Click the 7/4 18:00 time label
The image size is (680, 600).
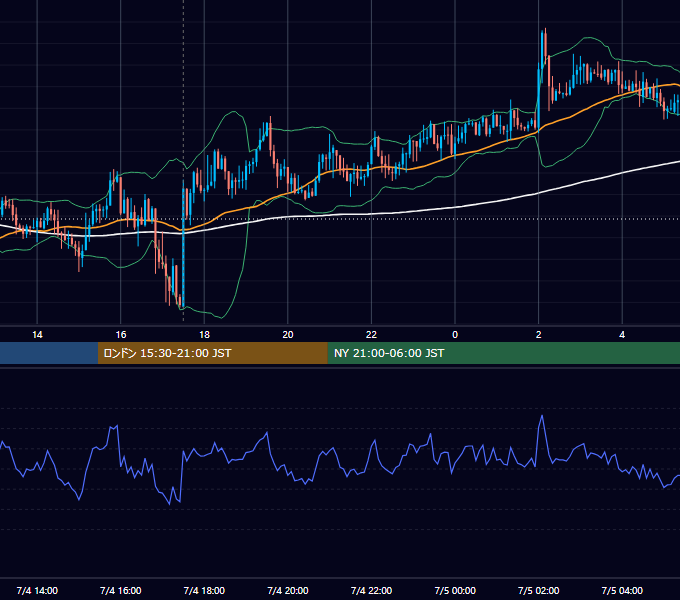[x=204, y=590]
